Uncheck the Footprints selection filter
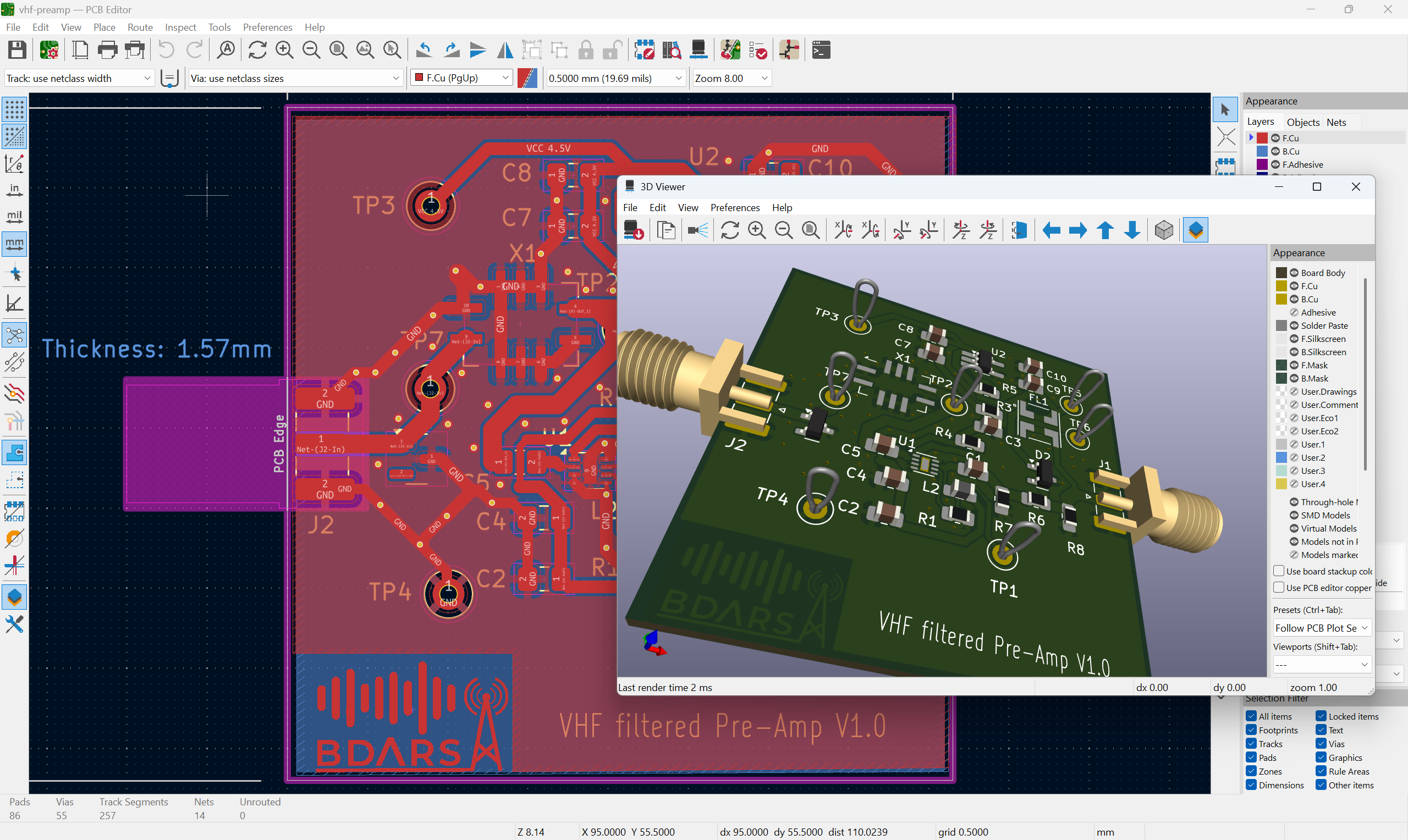 click(x=1252, y=730)
